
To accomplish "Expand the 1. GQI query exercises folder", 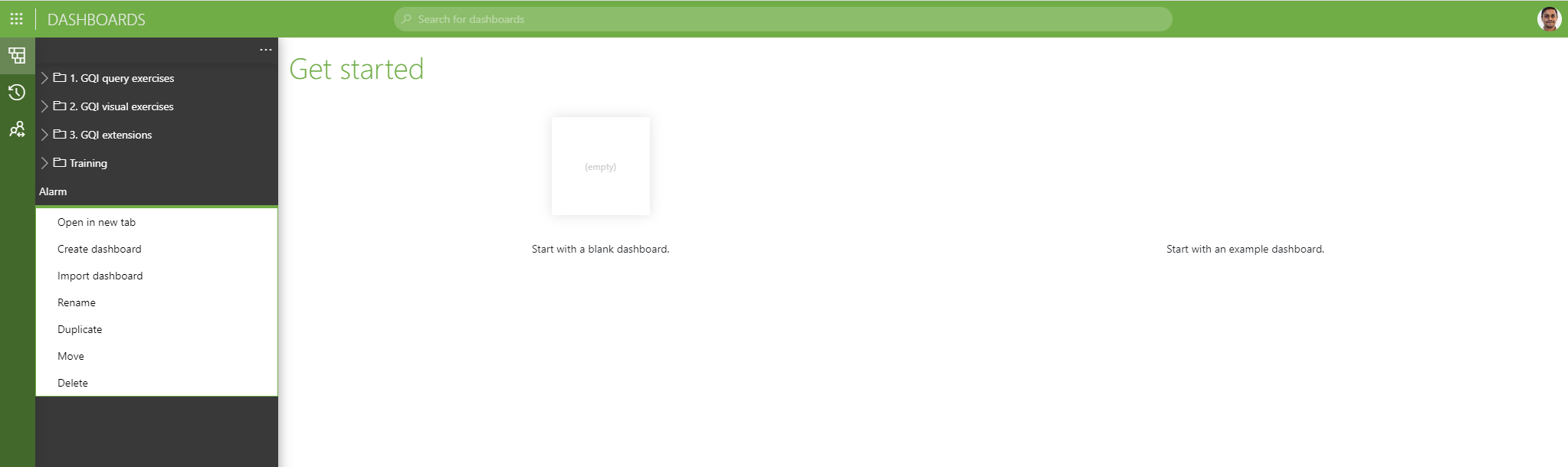I will 44,78.
